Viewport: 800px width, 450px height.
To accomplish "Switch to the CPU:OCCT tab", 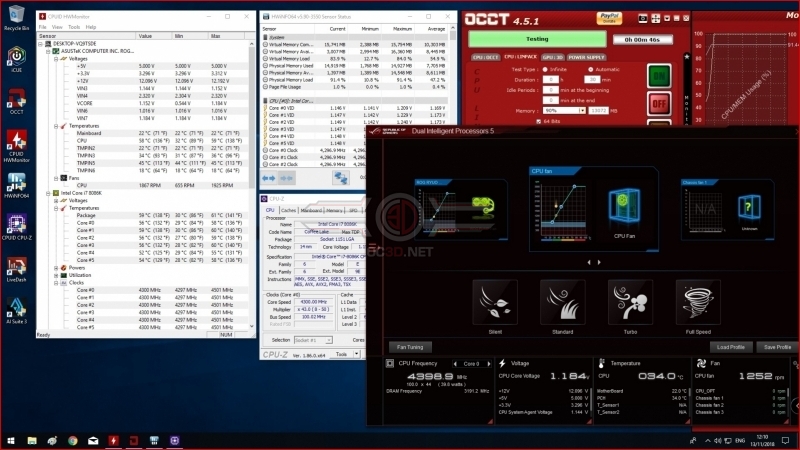I will pos(485,57).
